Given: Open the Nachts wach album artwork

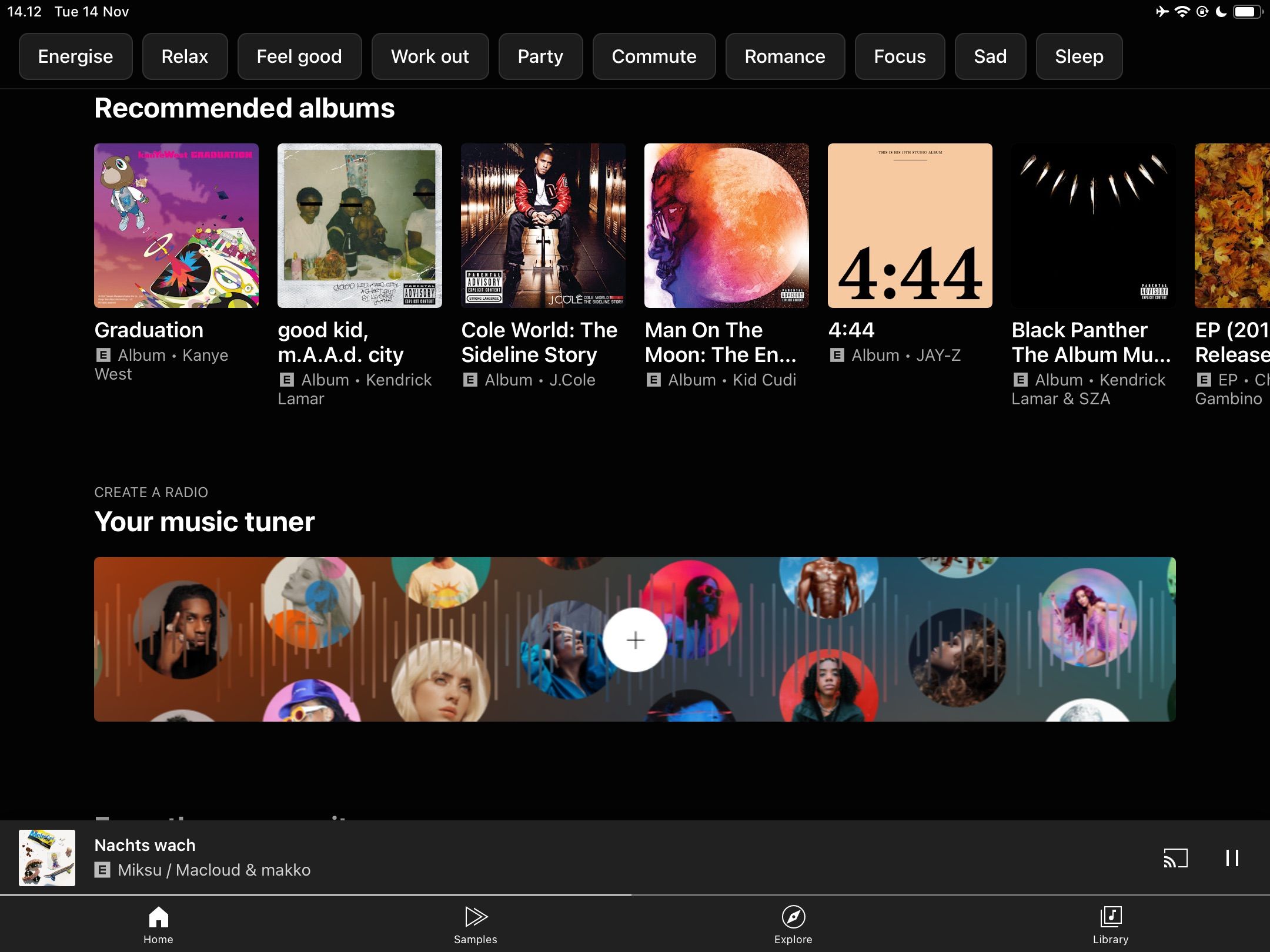Looking at the screenshot, I should coord(46,857).
